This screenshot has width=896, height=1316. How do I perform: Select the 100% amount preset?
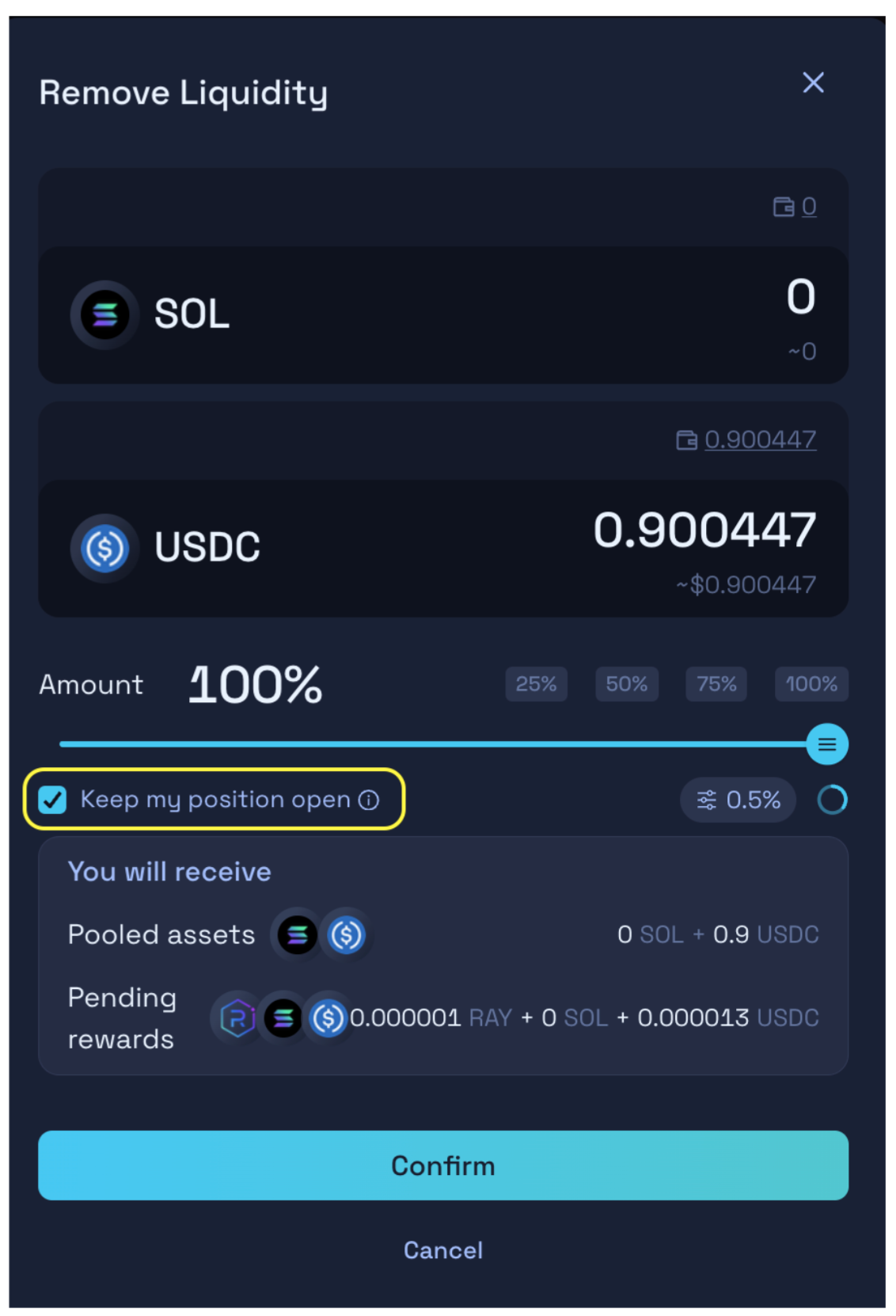[811, 684]
